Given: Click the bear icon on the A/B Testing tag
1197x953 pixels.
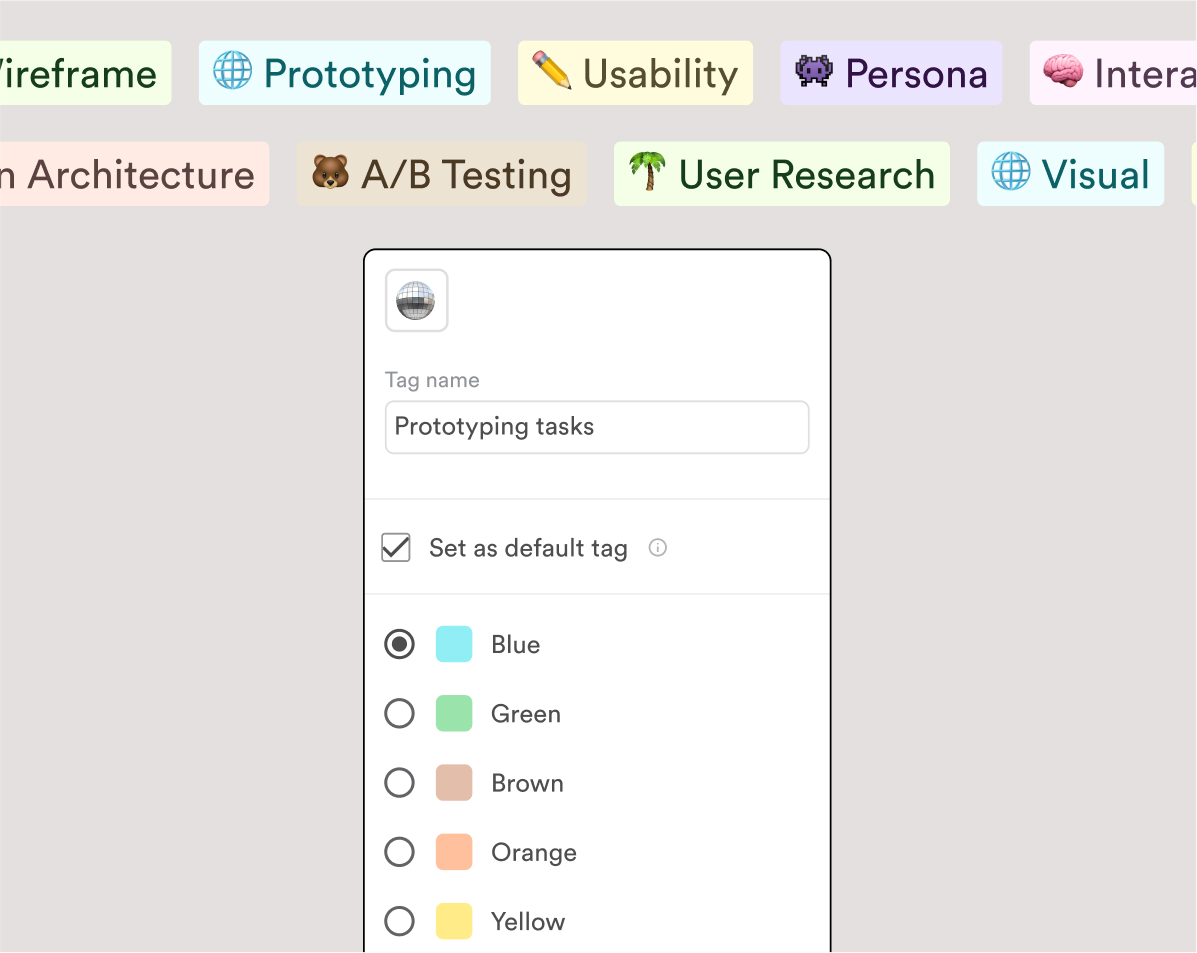Looking at the screenshot, I should pyautogui.click(x=328, y=174).
